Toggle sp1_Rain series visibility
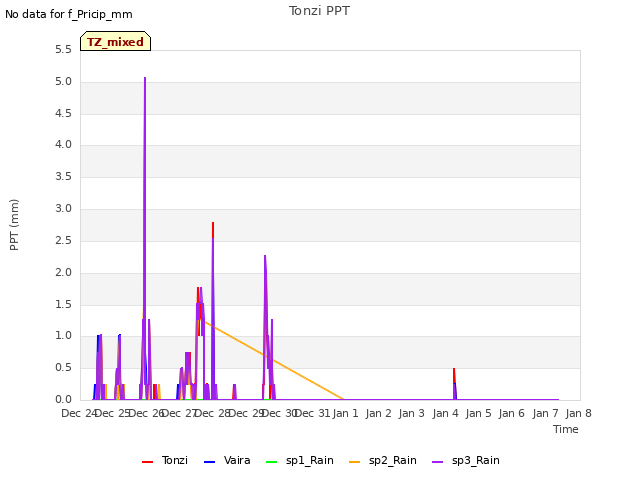The image size is (640, 480). point(300,460)
